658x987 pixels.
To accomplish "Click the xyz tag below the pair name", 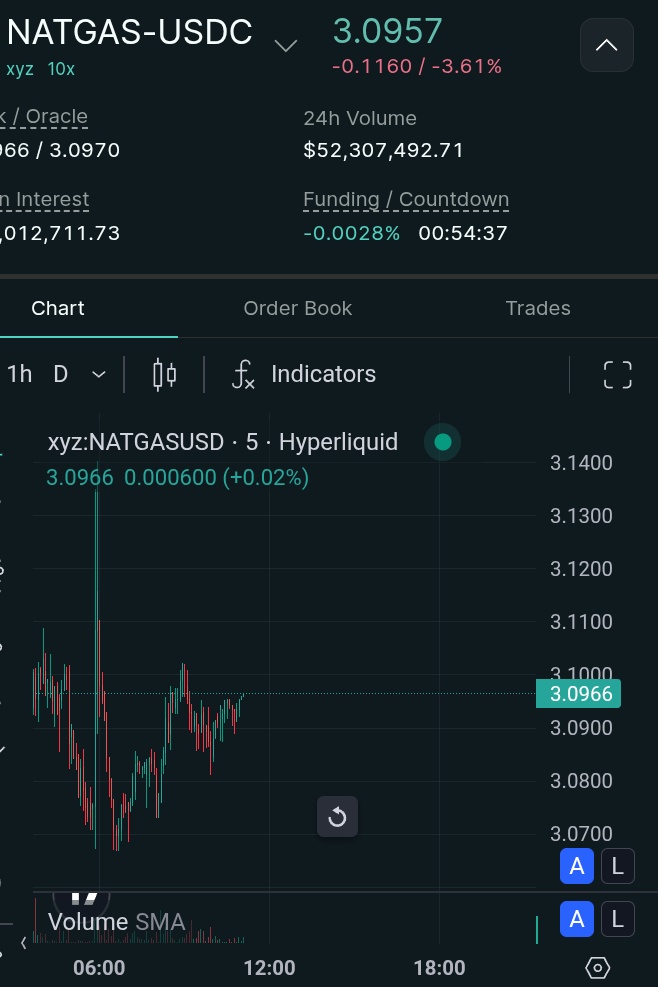I will [20, 69].
